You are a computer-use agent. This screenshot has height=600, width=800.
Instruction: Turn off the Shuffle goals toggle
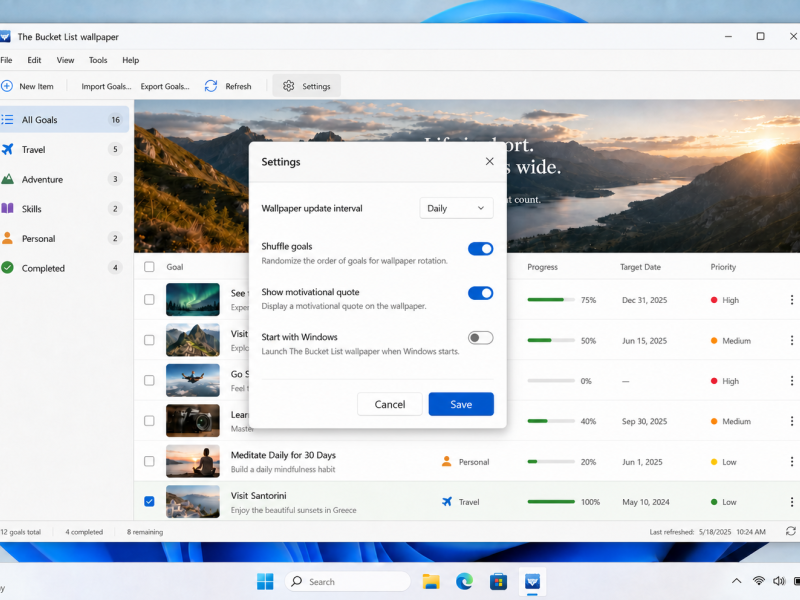(481, 248)
